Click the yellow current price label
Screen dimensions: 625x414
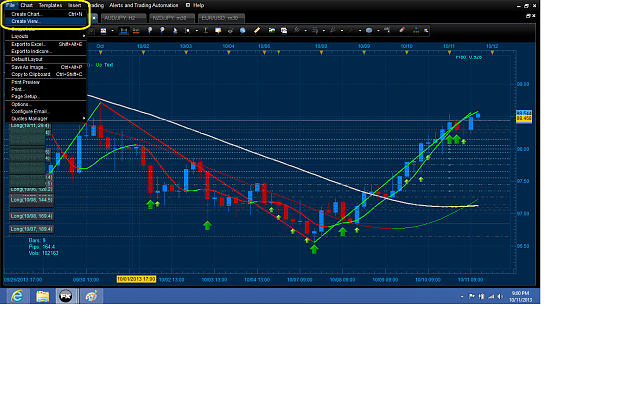point(524,118)
